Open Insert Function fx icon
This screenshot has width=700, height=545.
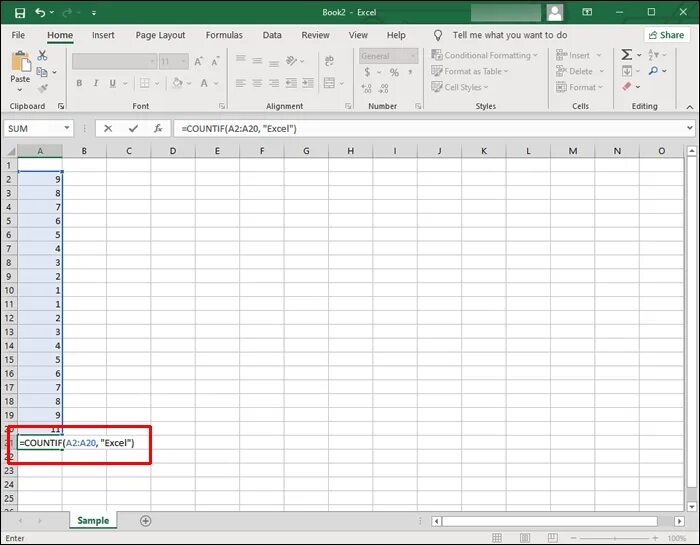point(158,129)
